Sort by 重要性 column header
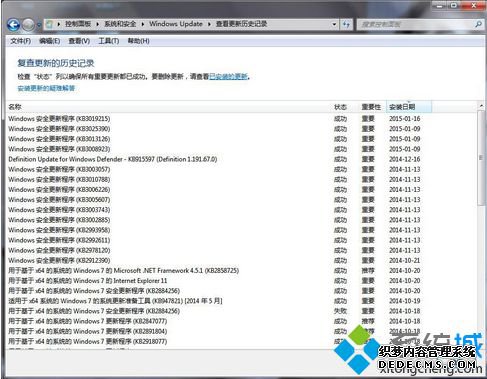This screenshot has width=487, height=379. (371, 107)
